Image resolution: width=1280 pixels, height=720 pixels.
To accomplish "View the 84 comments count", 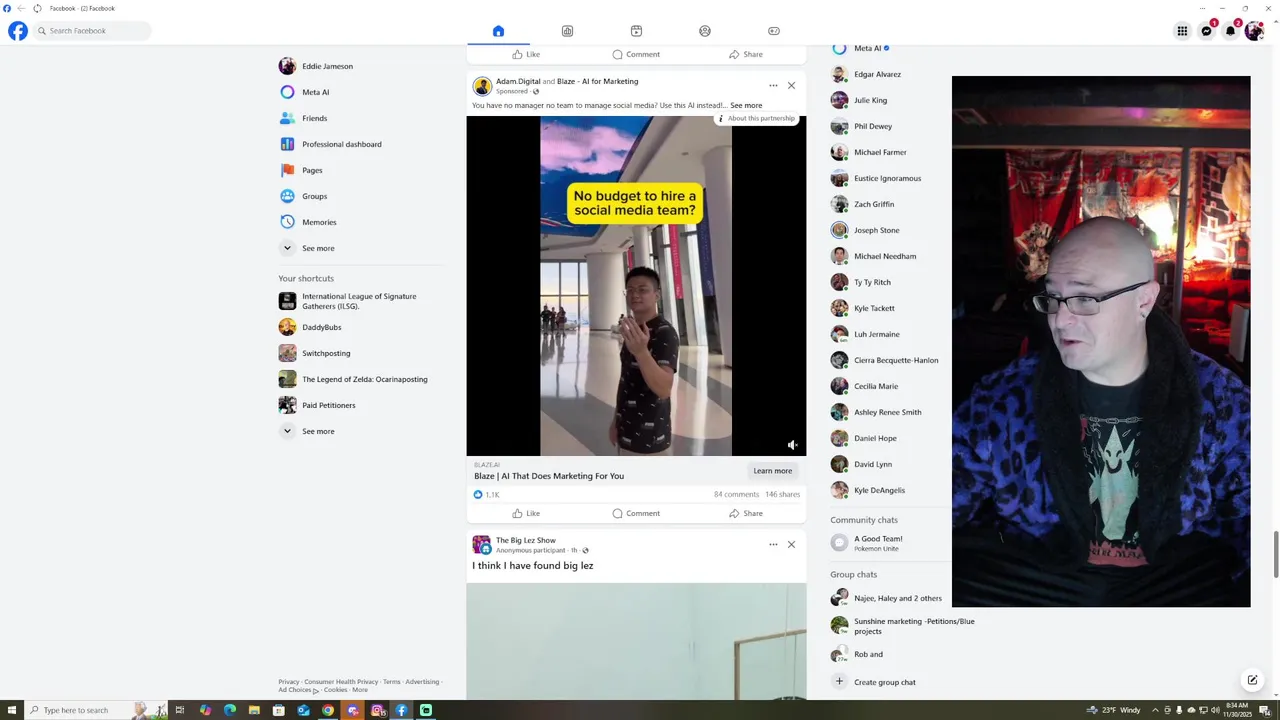I will point(736,494).
